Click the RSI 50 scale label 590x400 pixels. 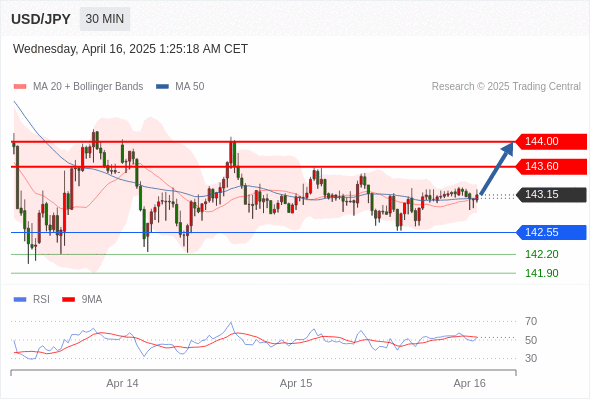tap(531, 340)
